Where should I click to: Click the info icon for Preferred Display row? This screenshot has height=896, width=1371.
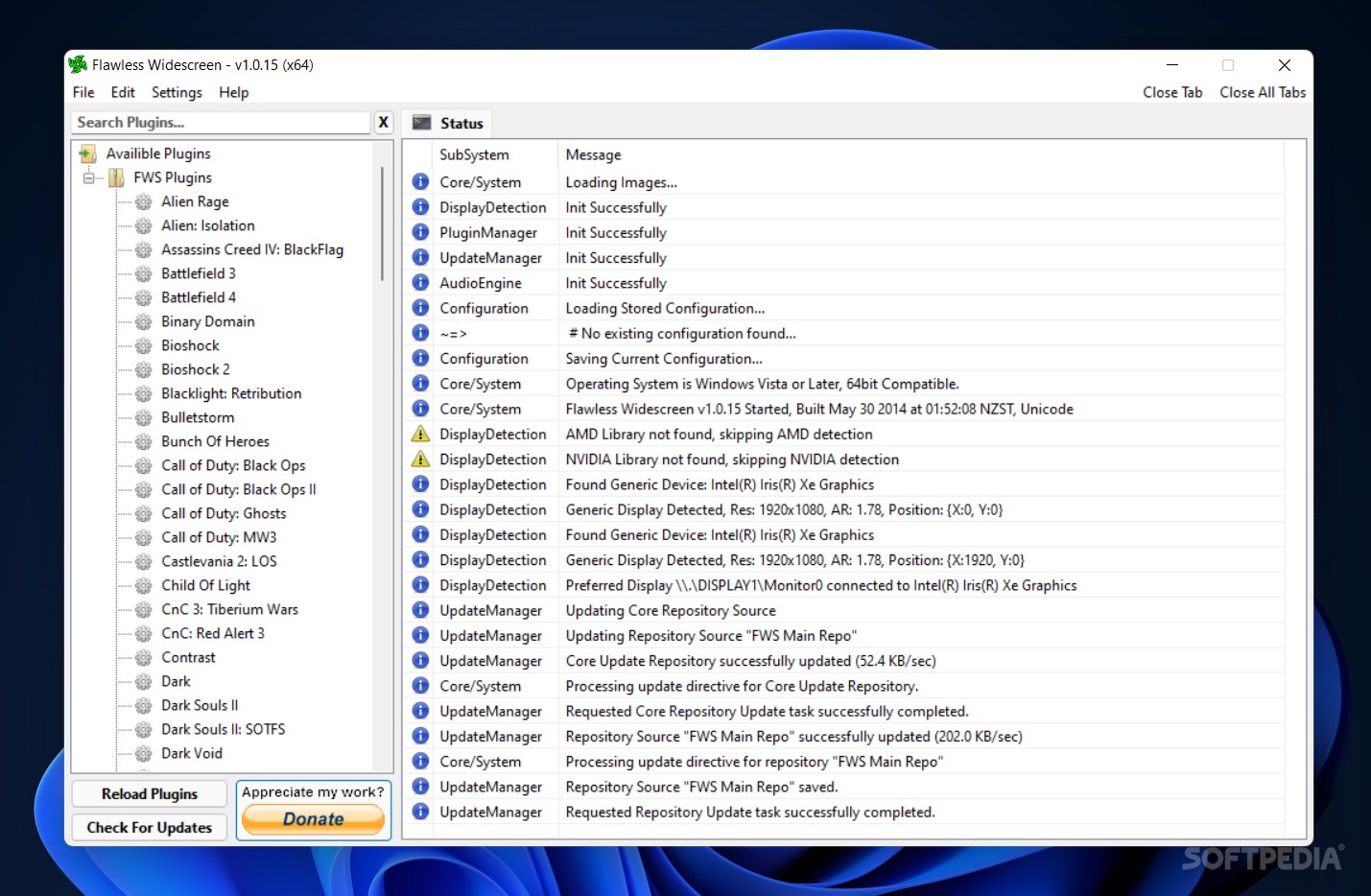420,584
